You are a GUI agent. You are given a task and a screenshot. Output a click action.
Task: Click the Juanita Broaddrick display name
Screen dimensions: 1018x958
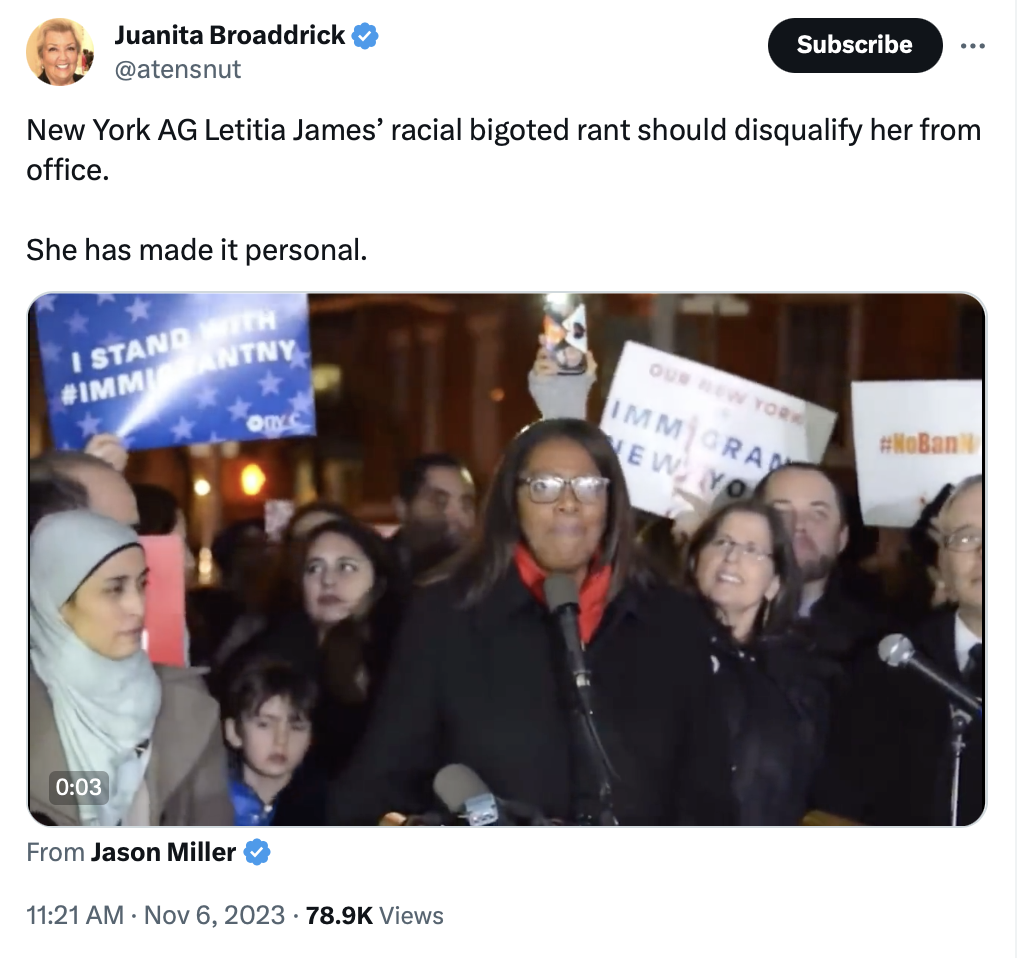[230, 36]
